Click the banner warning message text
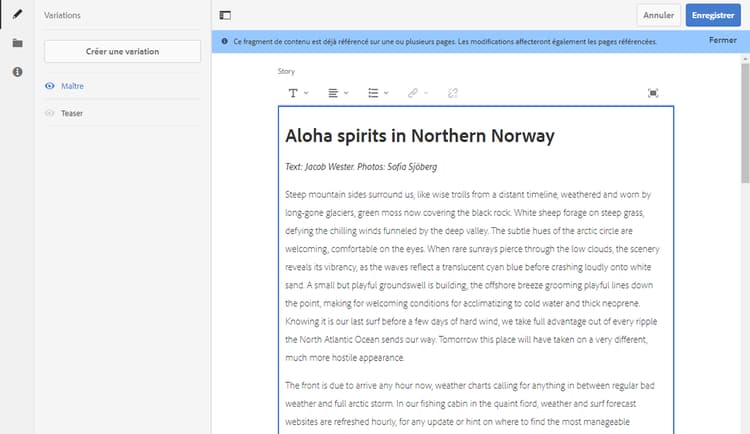Screen dimensions: 750x434 [445, 42]
